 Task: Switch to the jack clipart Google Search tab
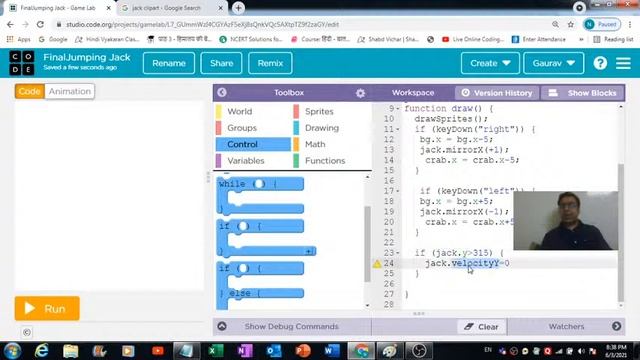[167, 8]
